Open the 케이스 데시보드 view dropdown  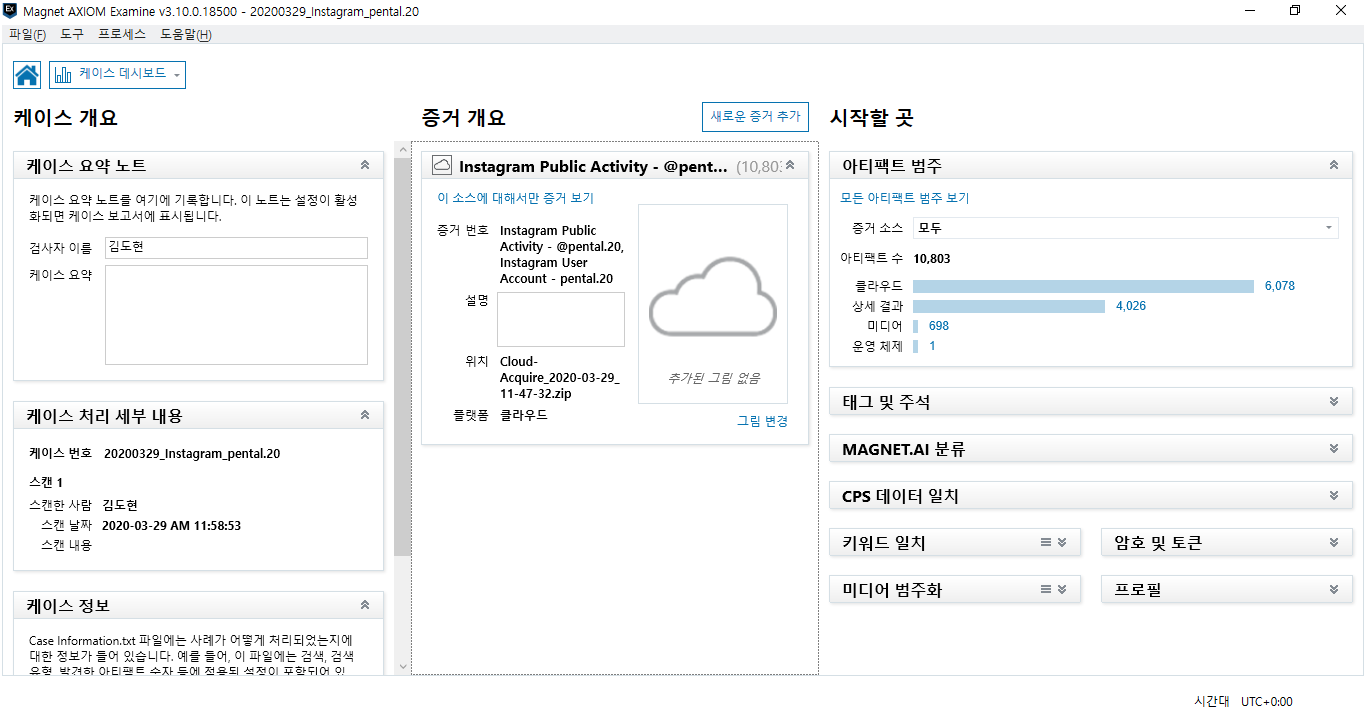point(117,75)
